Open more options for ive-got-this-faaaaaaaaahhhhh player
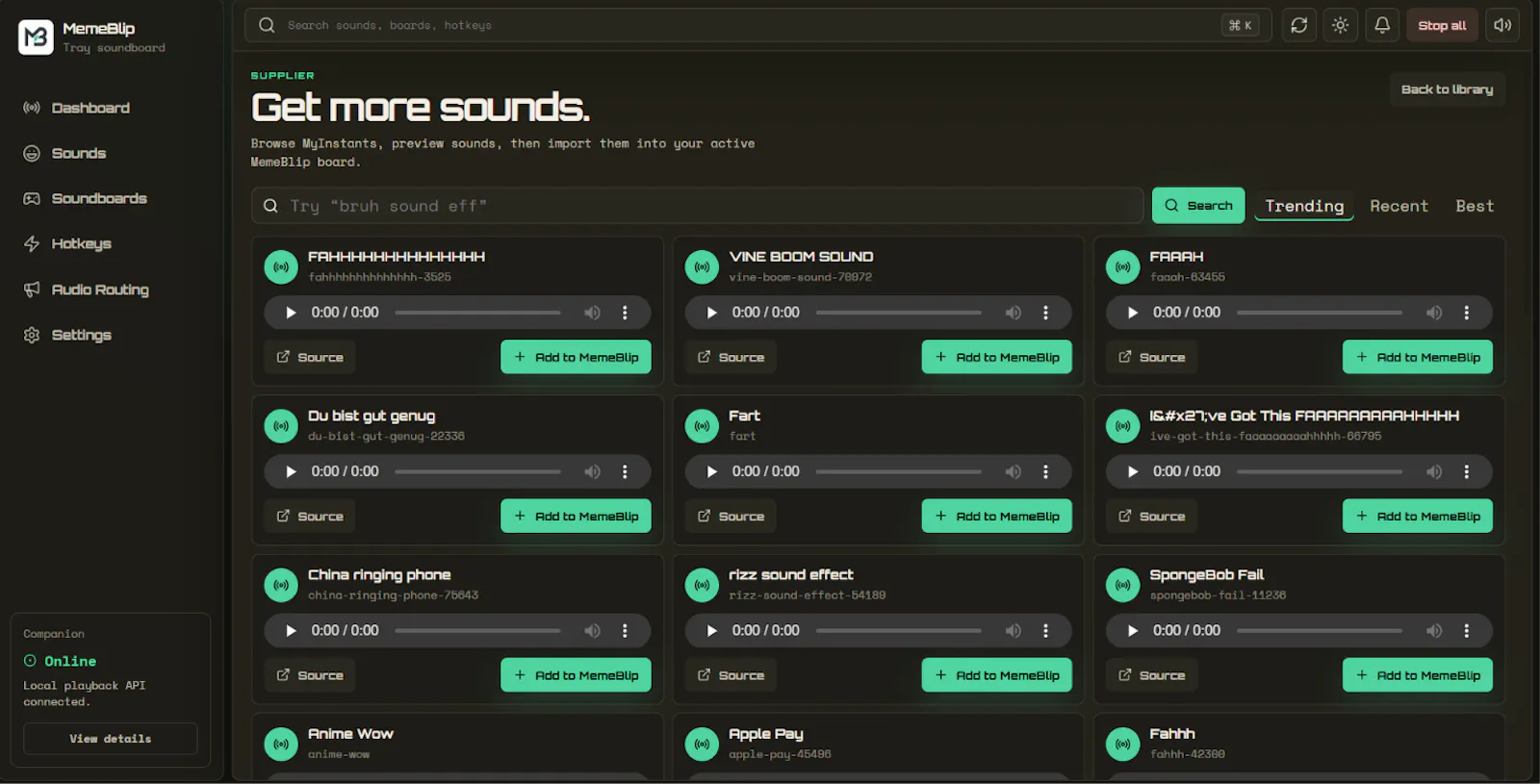 [x=1467, y=471]
